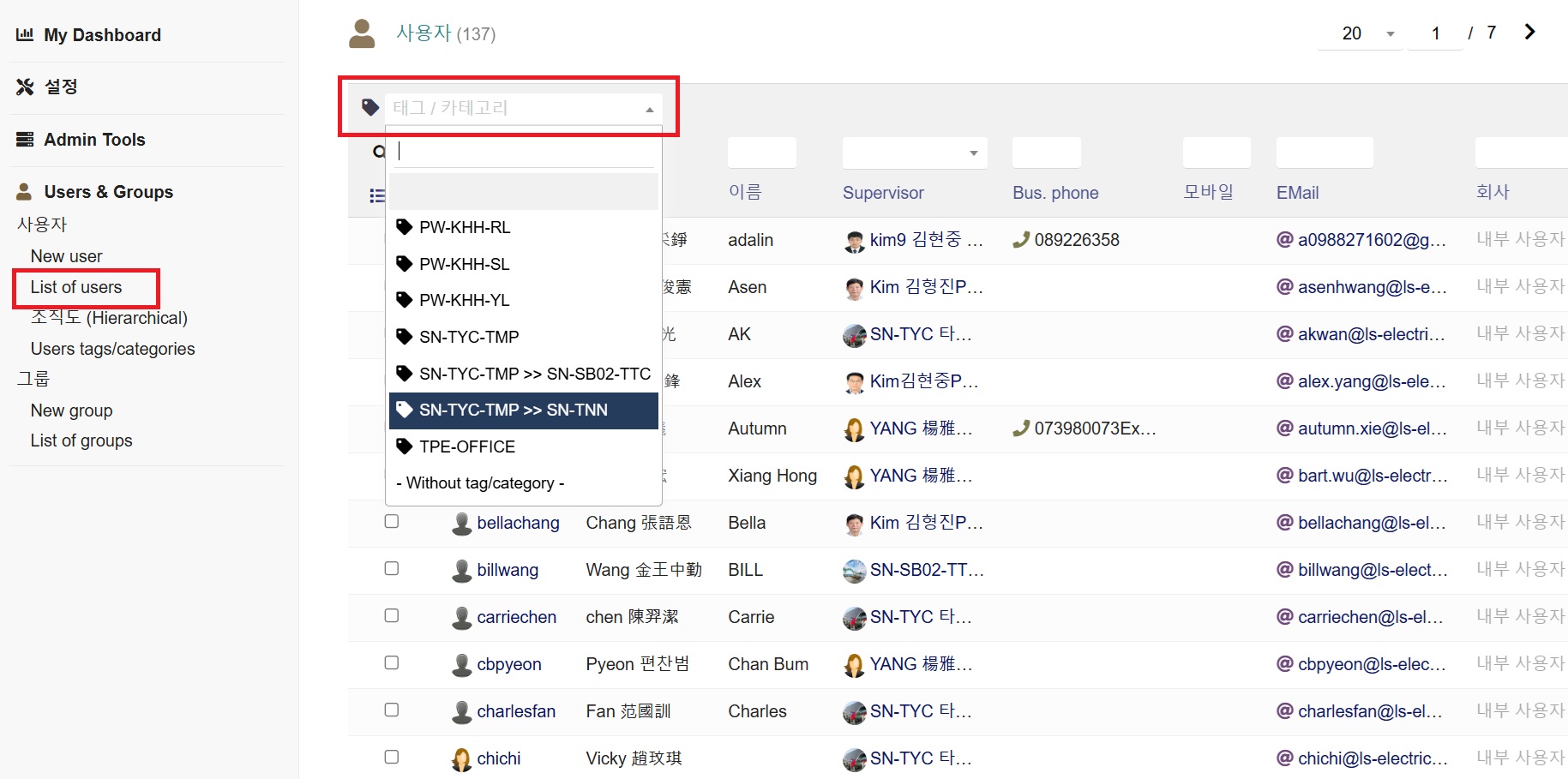Check the box for user cbpyeon

tap(392, 663)
